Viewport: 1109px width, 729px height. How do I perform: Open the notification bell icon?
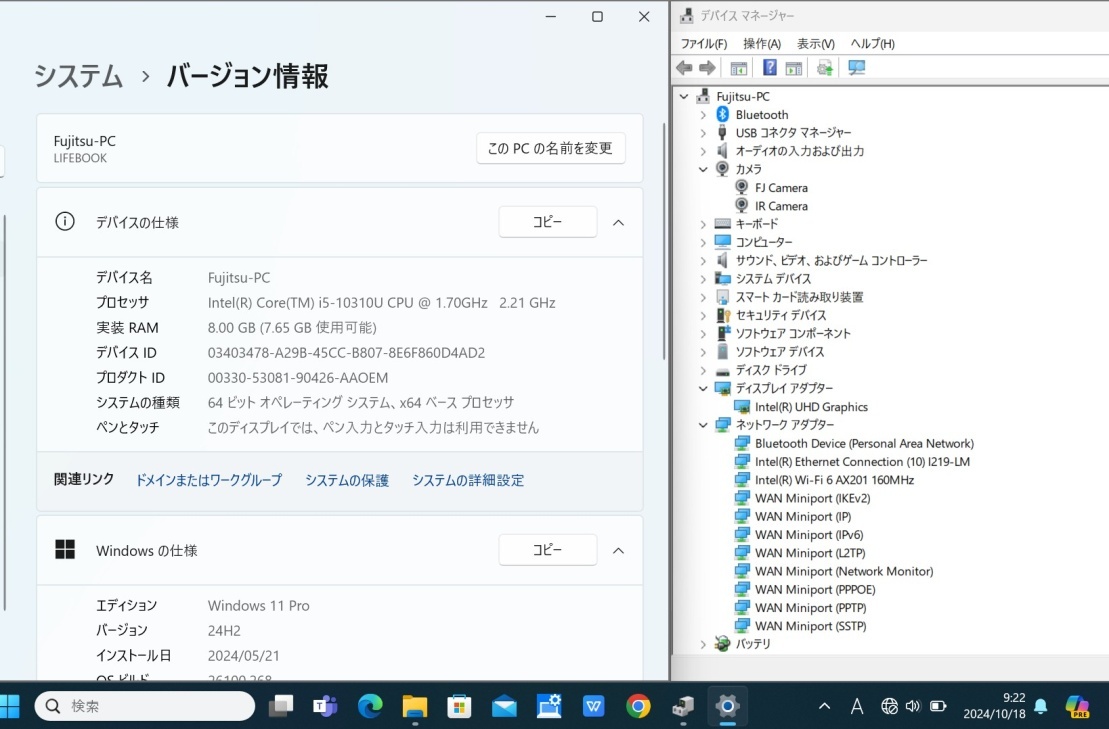coord(1041,706)
